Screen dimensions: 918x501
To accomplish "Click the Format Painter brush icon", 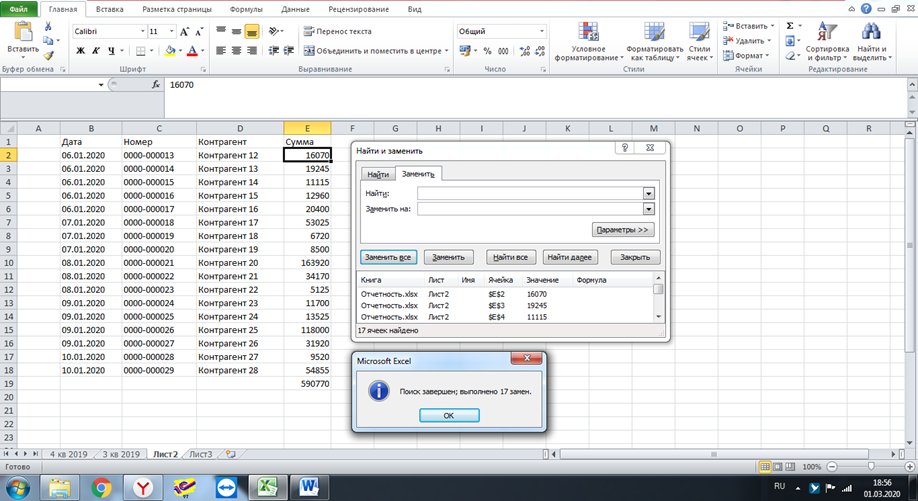I will point(48,56).
